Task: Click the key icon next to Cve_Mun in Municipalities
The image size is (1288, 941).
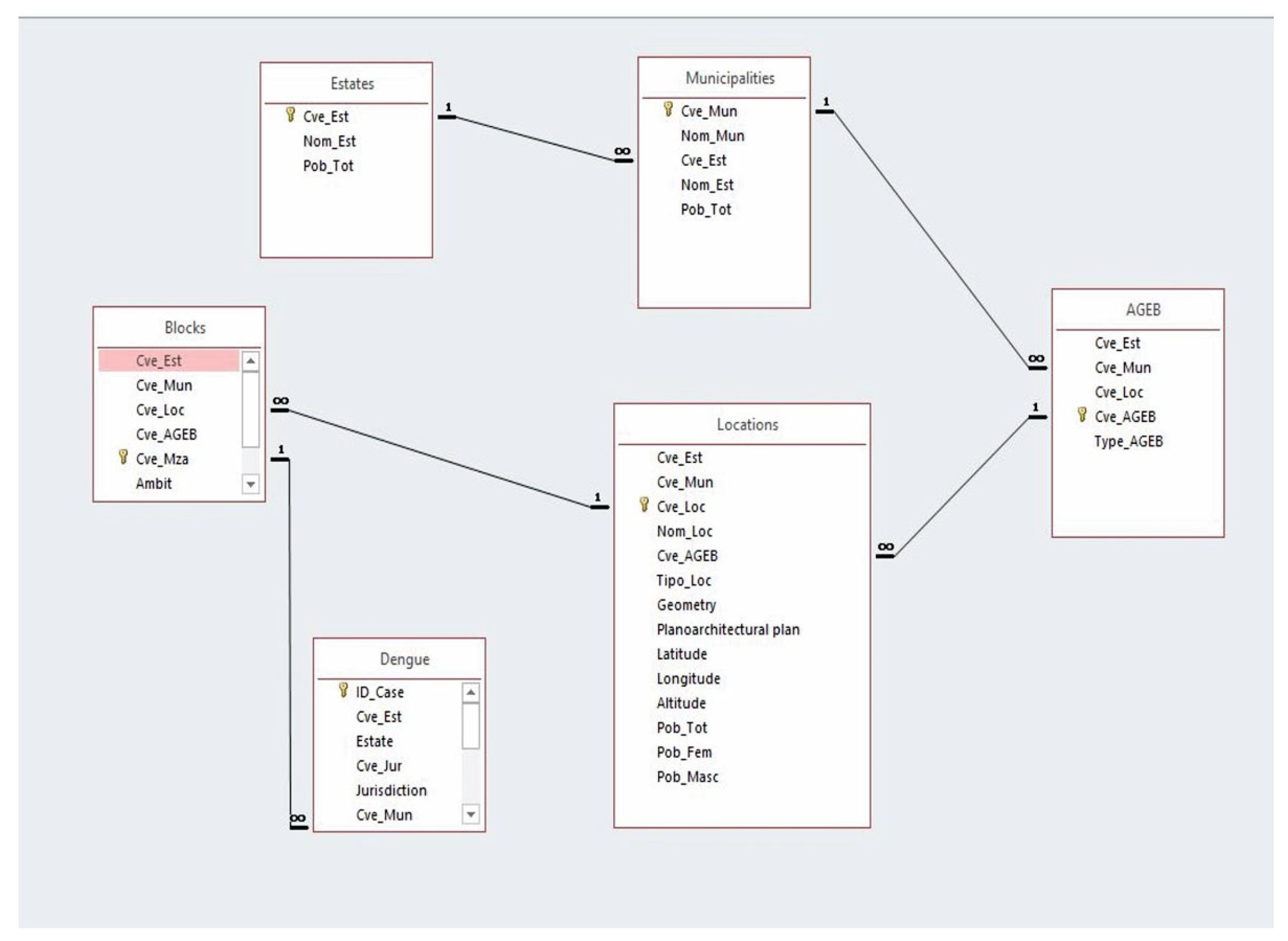Action: point(668,110)
